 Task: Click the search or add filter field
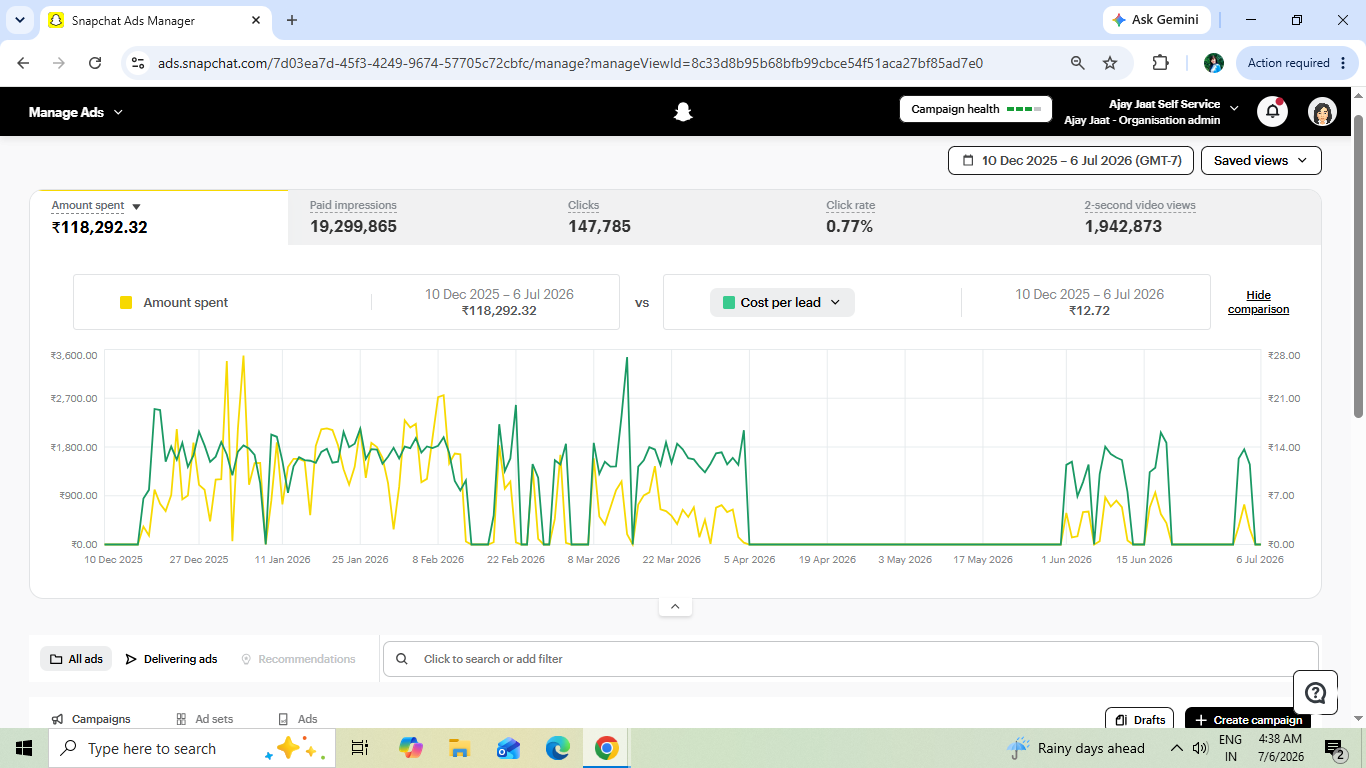851,659
